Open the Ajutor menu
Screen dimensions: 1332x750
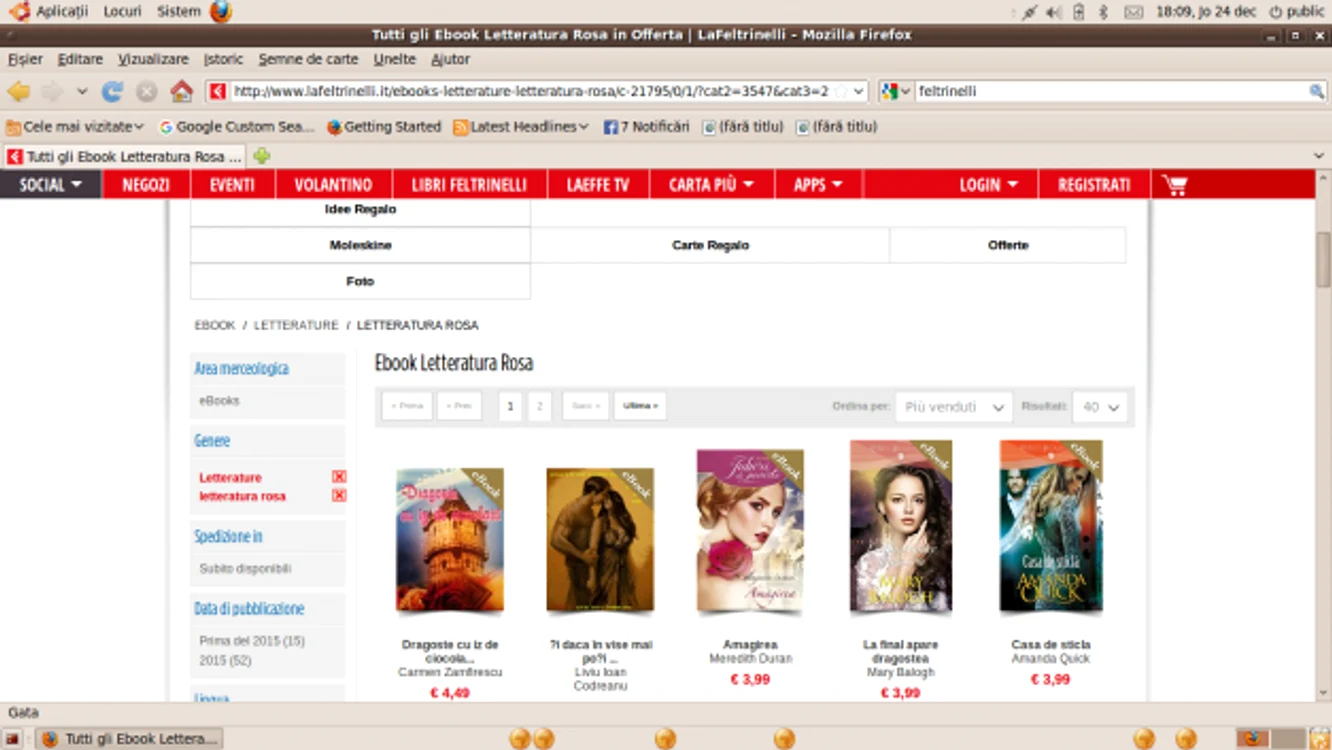coord(450,59)
